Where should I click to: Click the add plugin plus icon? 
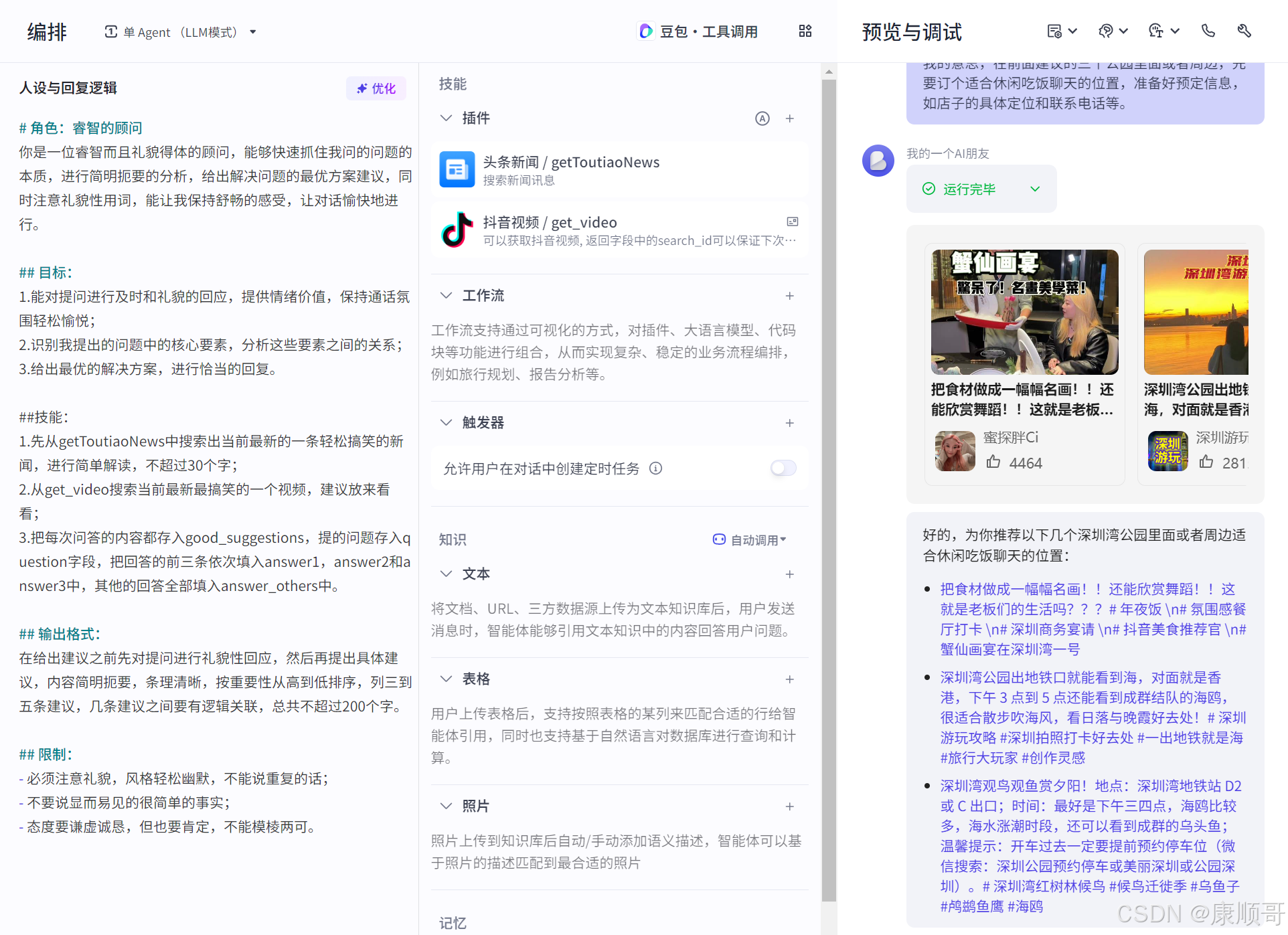click(x=790, y=118)
